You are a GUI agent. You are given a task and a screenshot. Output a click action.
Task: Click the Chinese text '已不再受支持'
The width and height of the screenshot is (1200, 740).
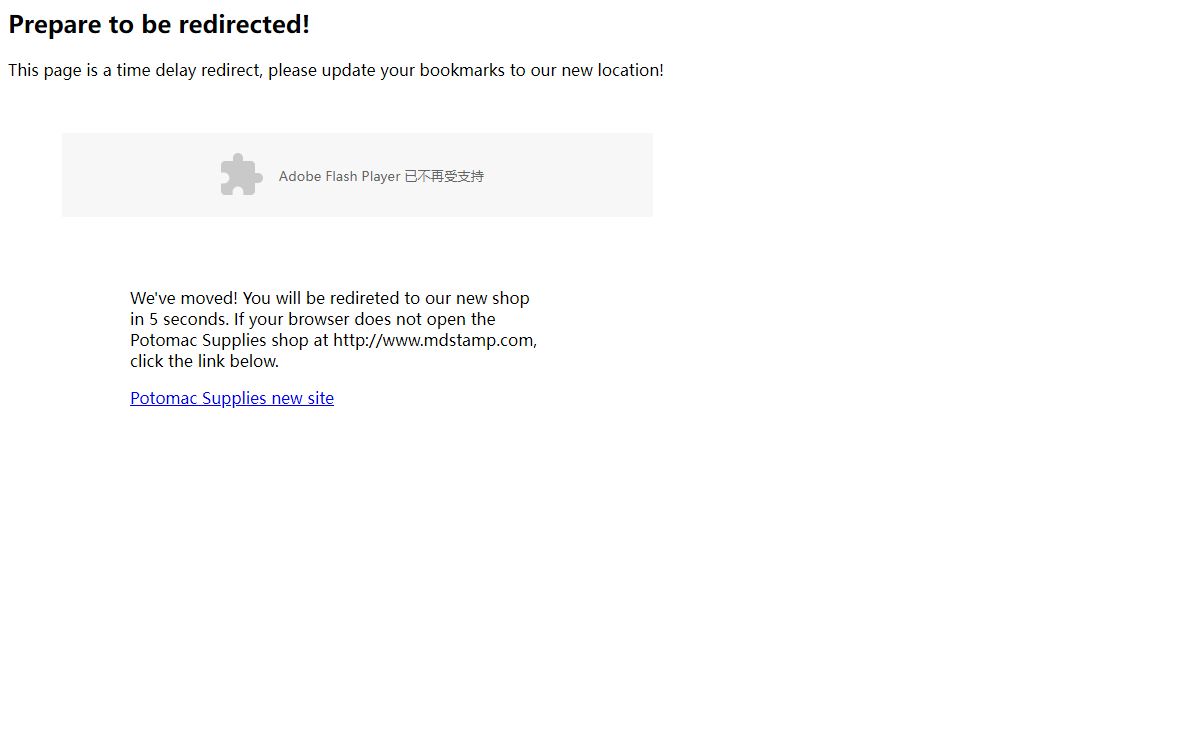pos(444,176)
